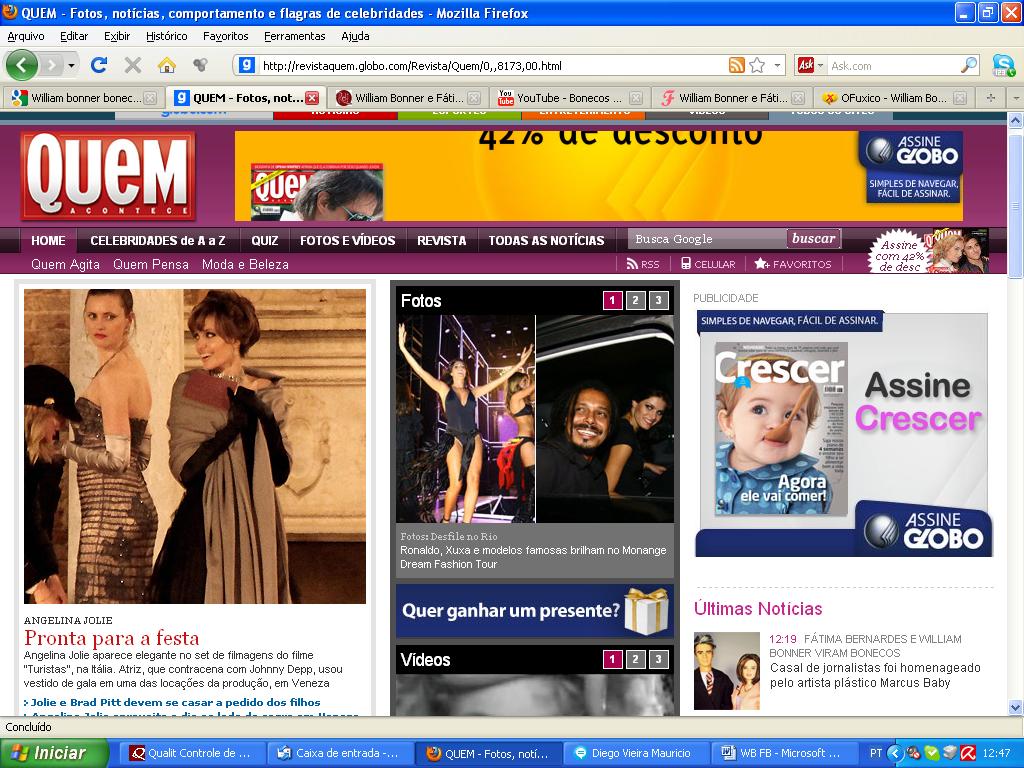1024x768 pixels.
Task: Open FOTOS E VÍDEOS section
Action: tap(347, 240)
